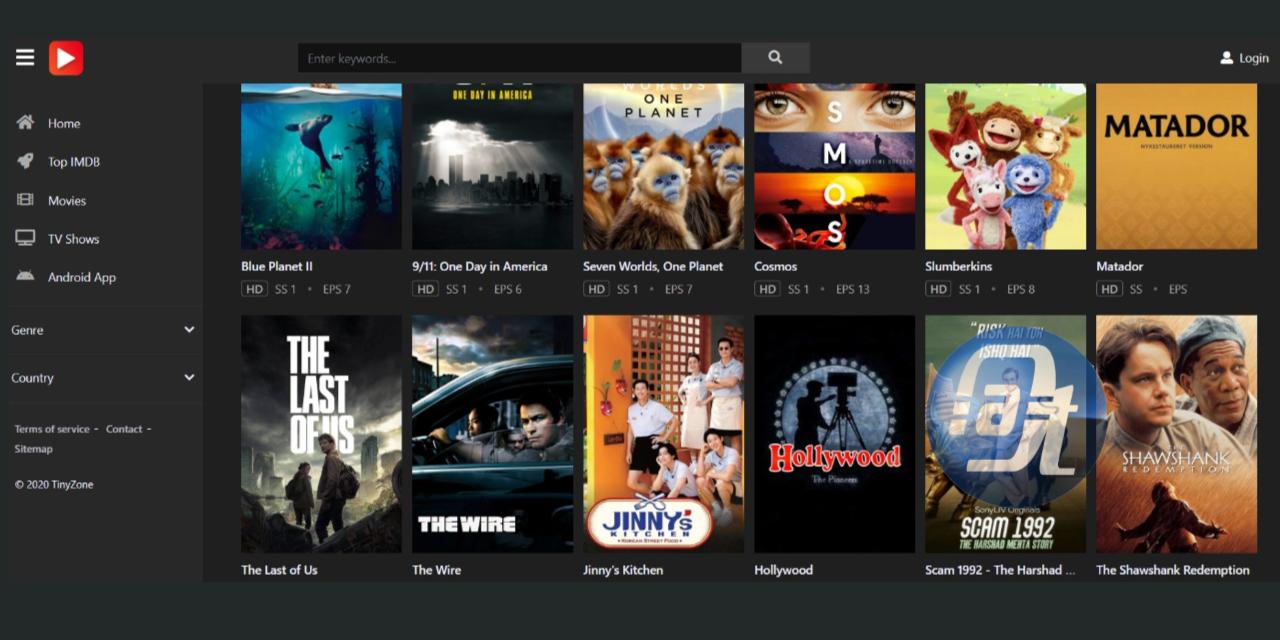Viewport: 1280px width, 640px height.
Task: Open the Matador poster
Action: (x=1177, y=166)
